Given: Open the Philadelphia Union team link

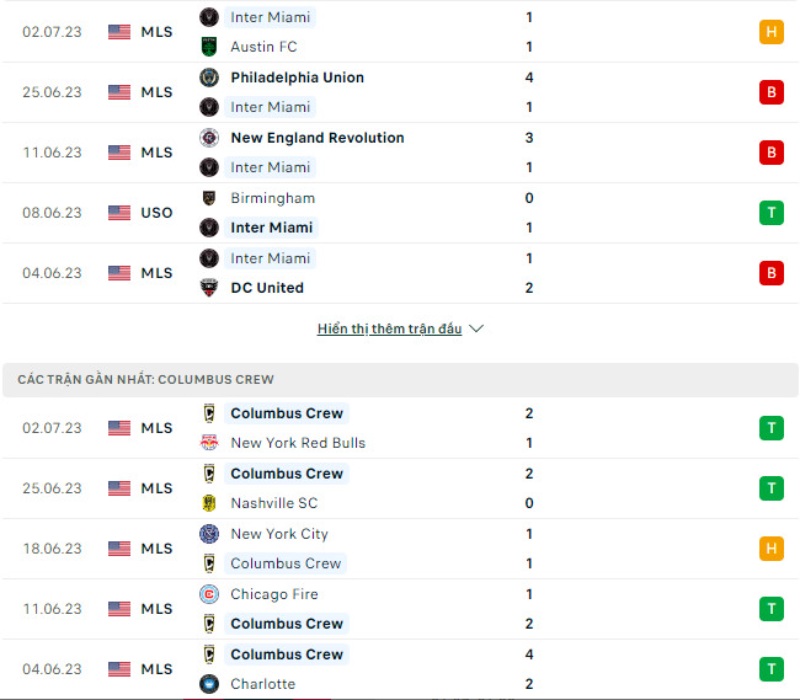Looking at the screenshot, I should coord(297,77).
